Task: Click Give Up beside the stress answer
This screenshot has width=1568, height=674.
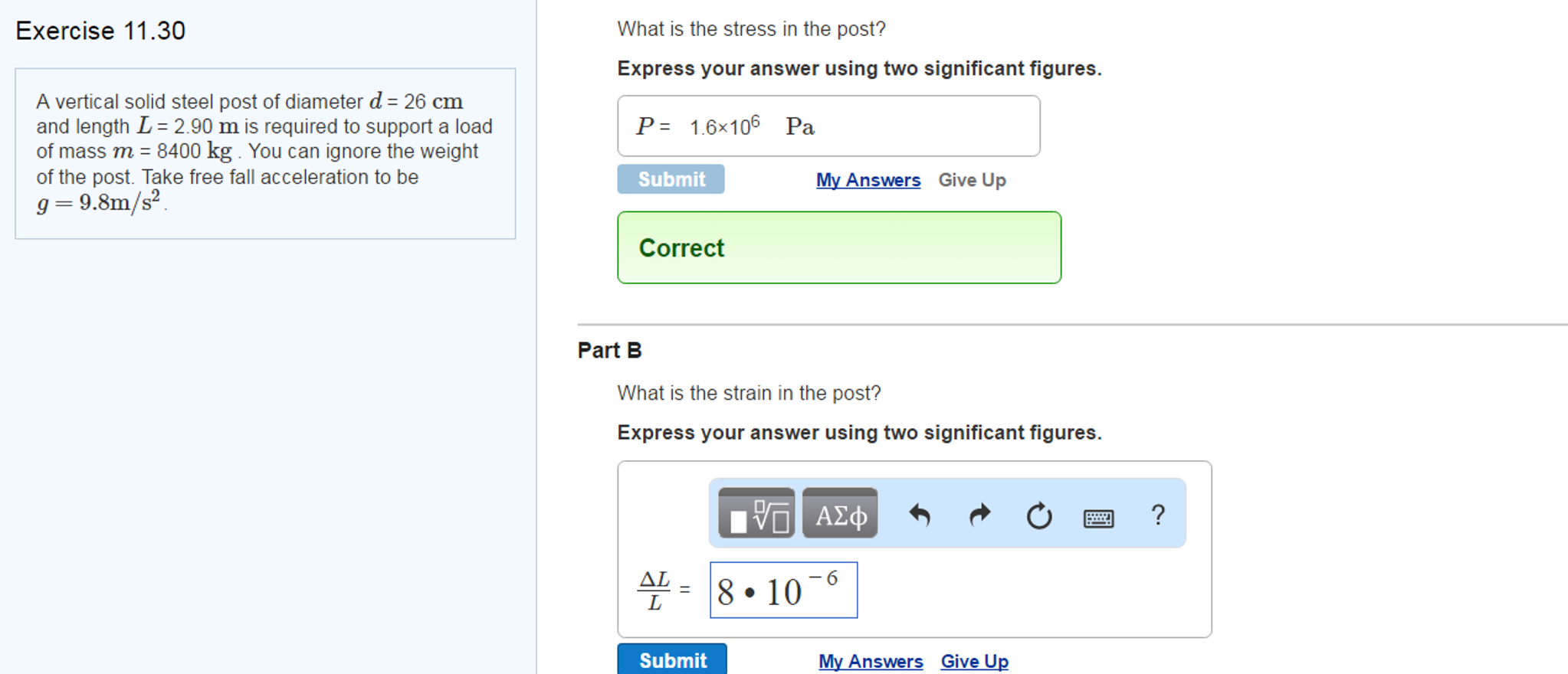Action: click(x=972, y=180)
